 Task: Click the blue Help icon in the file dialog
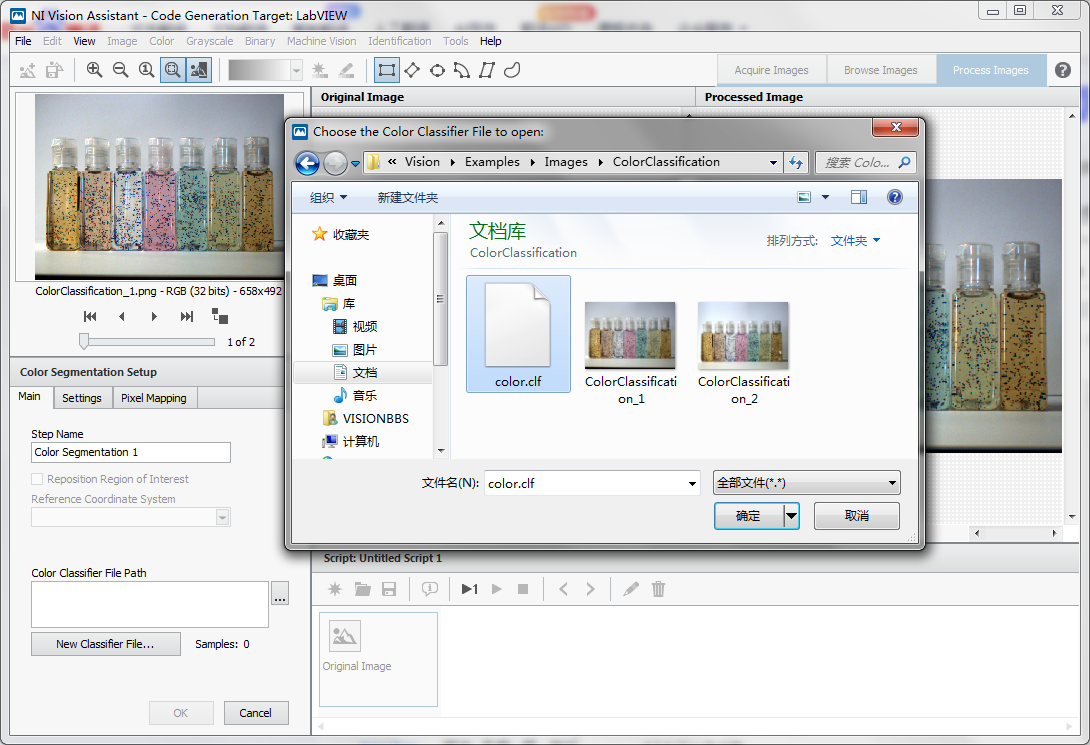coord(895,197)
